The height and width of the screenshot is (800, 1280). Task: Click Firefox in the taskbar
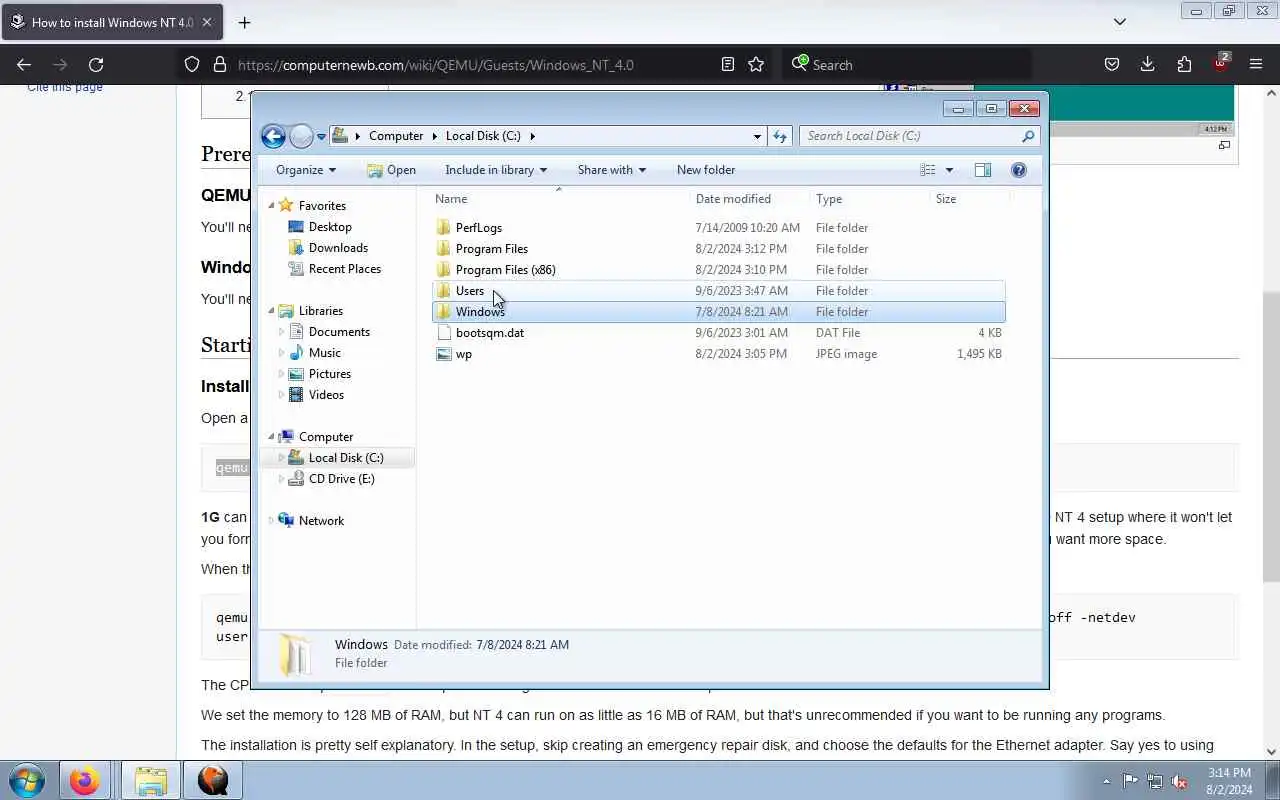click(x=84, y=780)
